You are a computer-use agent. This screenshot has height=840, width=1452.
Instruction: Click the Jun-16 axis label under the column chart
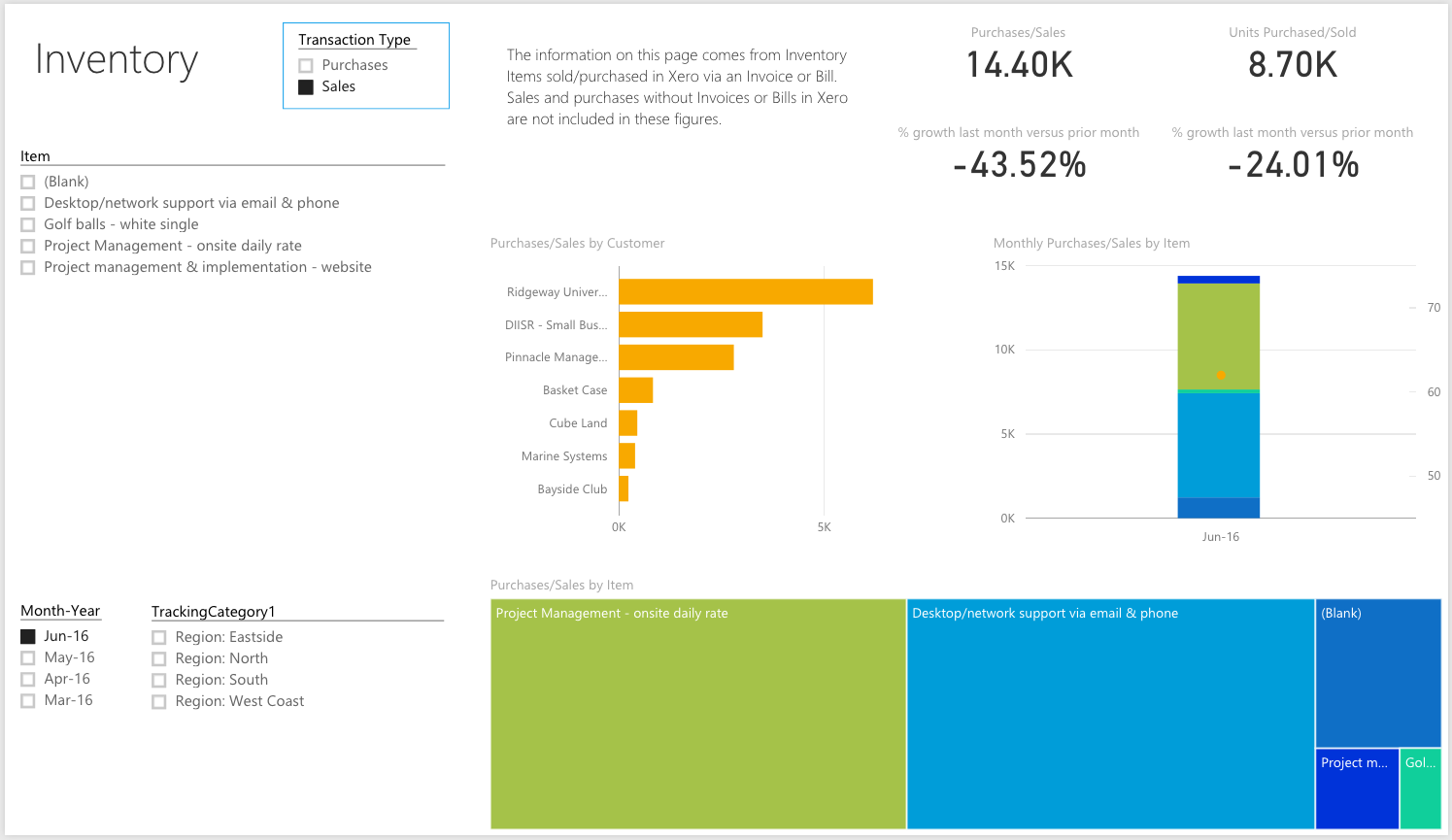click(1221, 537)
